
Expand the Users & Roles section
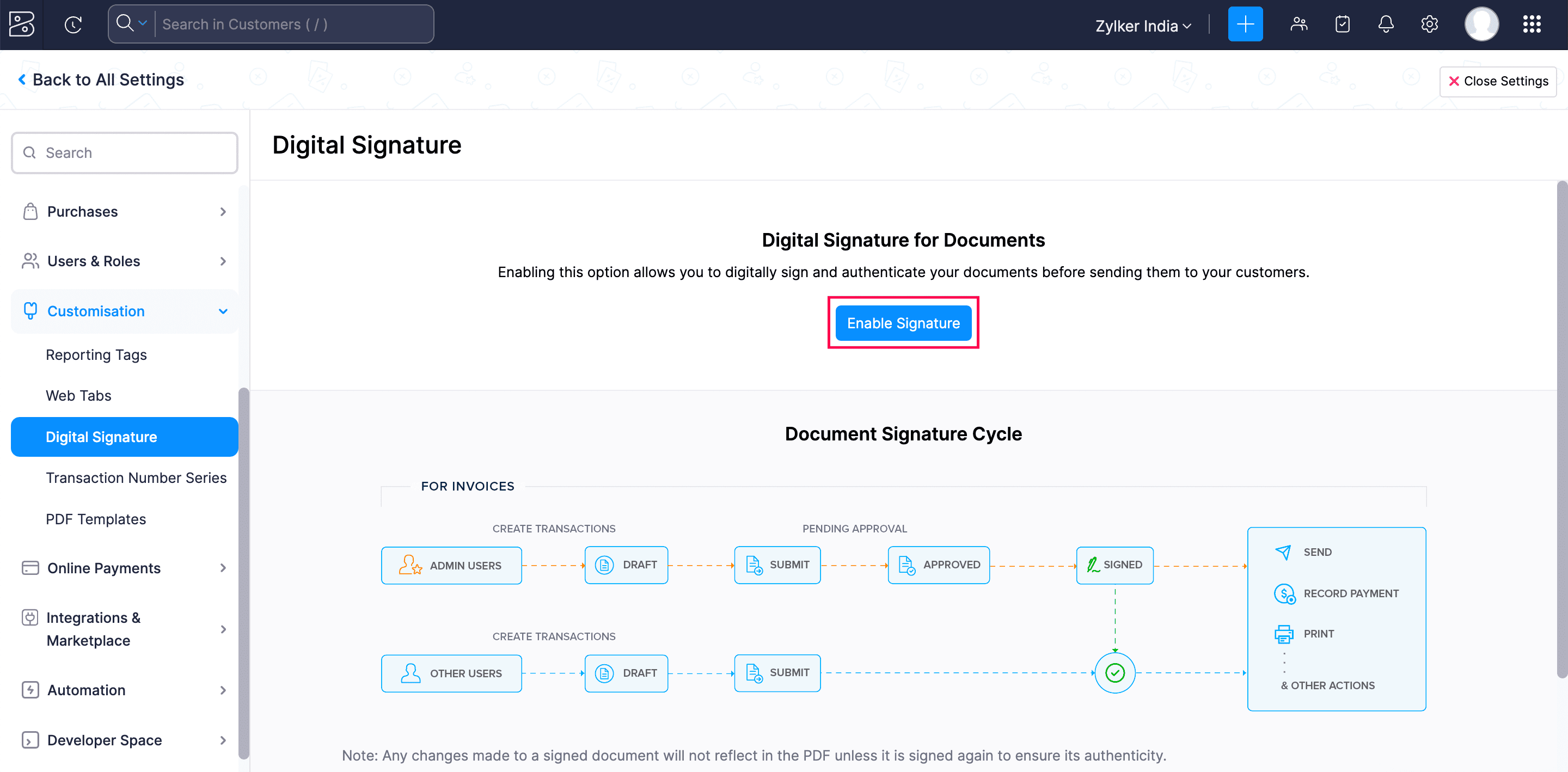point(93,261)
